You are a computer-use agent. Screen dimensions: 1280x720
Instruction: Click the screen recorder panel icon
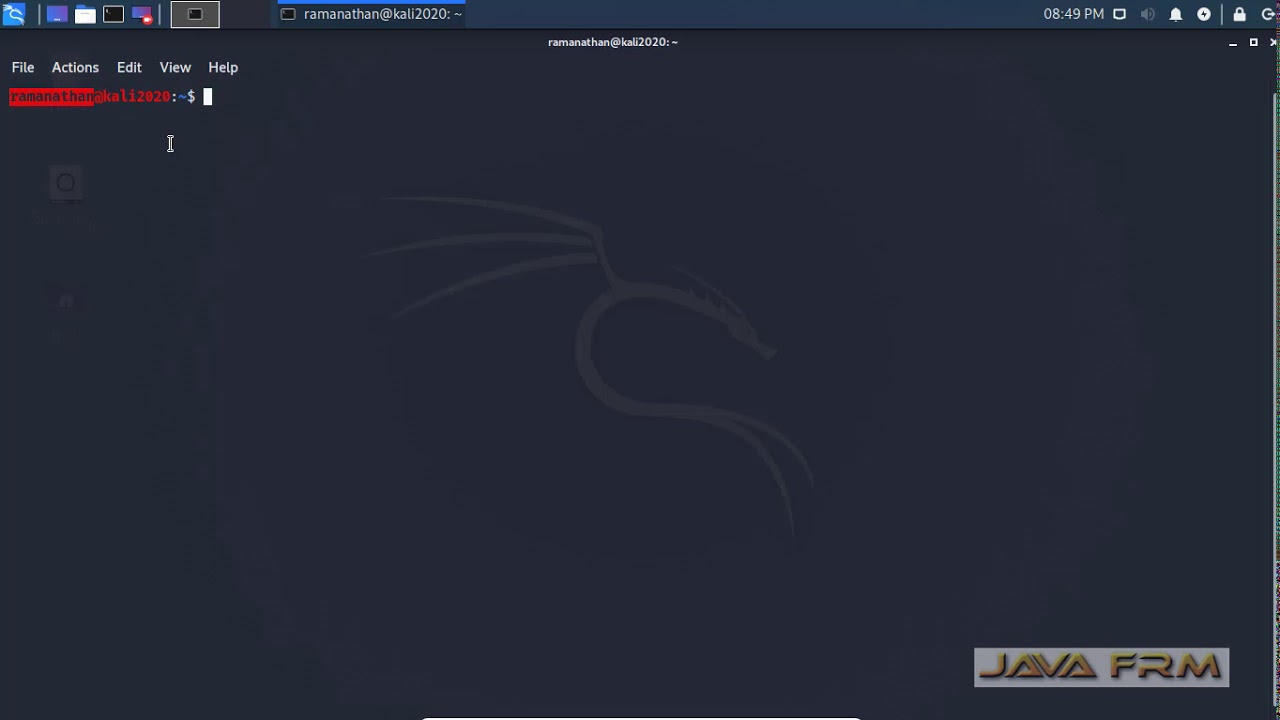[x=141, y=14]
